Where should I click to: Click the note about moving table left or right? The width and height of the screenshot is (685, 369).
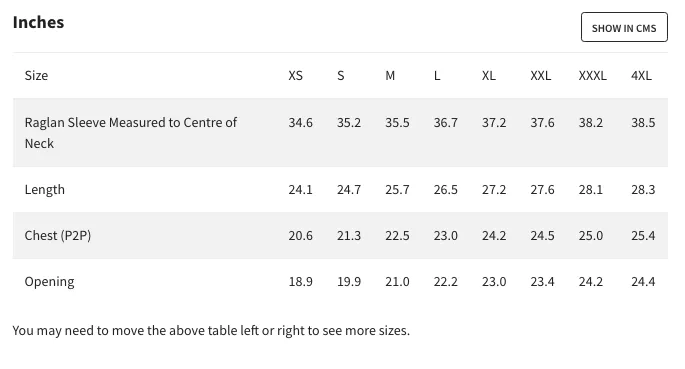211,331
